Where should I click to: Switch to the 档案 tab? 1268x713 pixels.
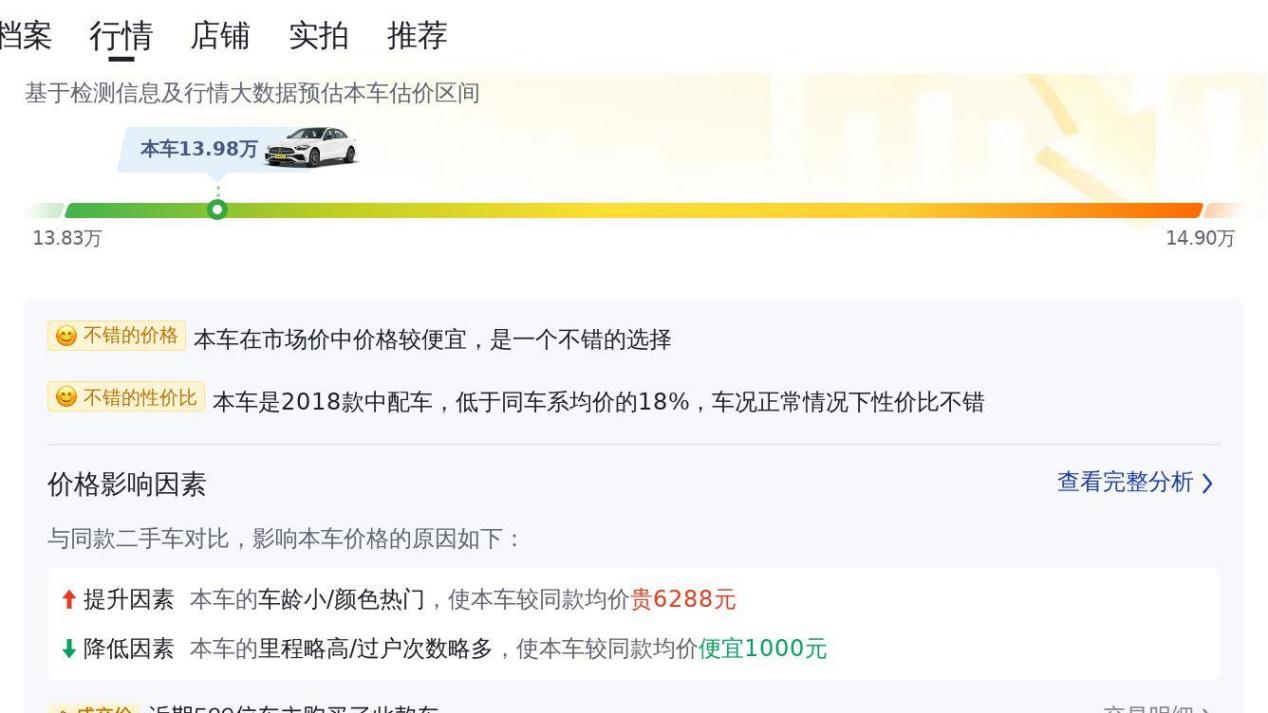tap(30, 36)
